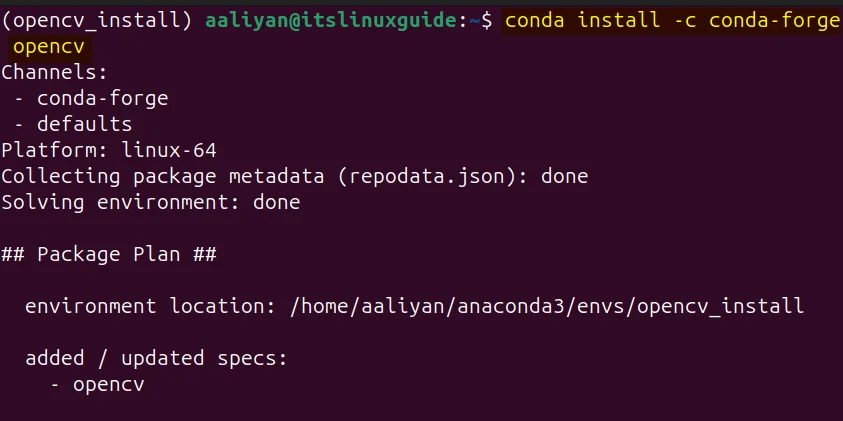The image size is (843, 421).
Task: Click the Platform: linux-64 line
Action: 109,150
